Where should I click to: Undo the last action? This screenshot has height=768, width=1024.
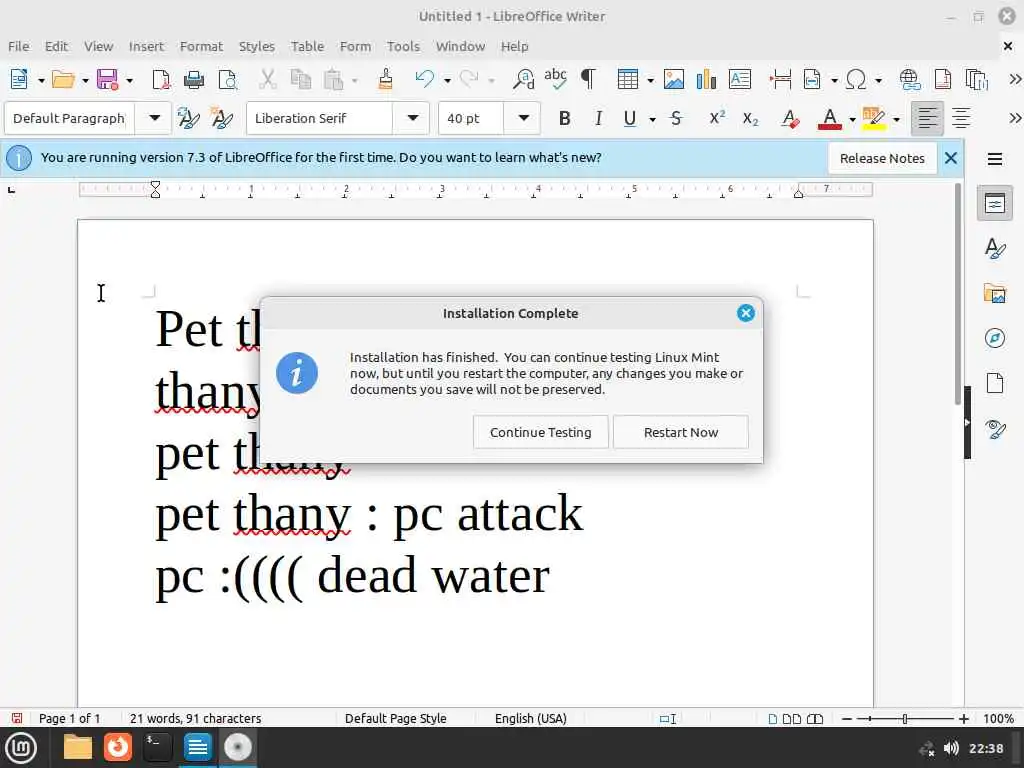[x=424, y=80]
